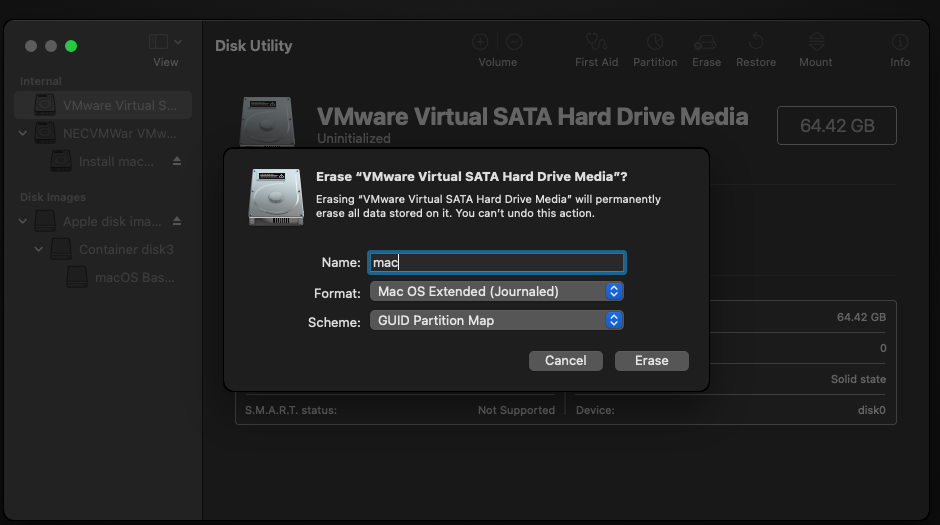Open the View sidebar menu

pyautogui.click(x=165, y=42)
